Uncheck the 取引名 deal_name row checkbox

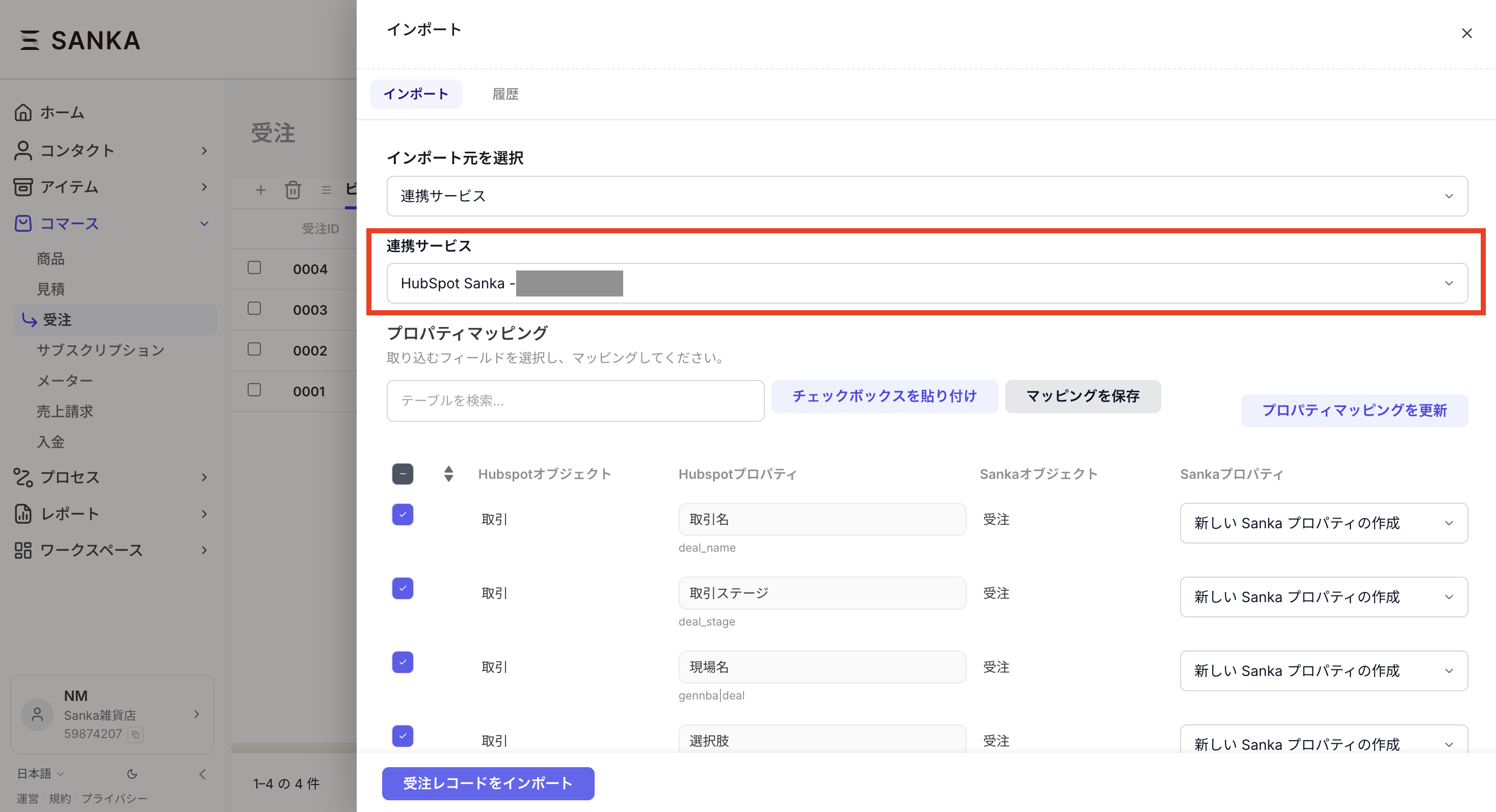[403, 514]
